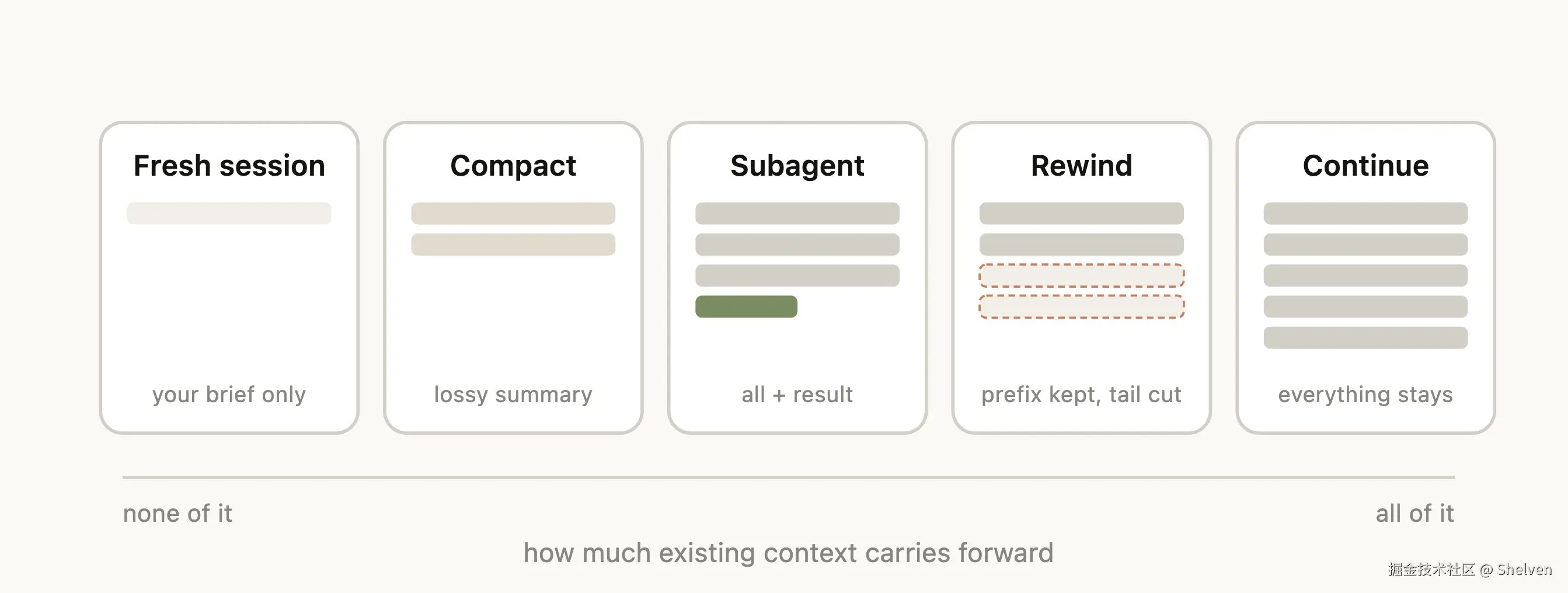Click the "Continue" card title
Viewport: 1568px width, 593px height.
1365,166
